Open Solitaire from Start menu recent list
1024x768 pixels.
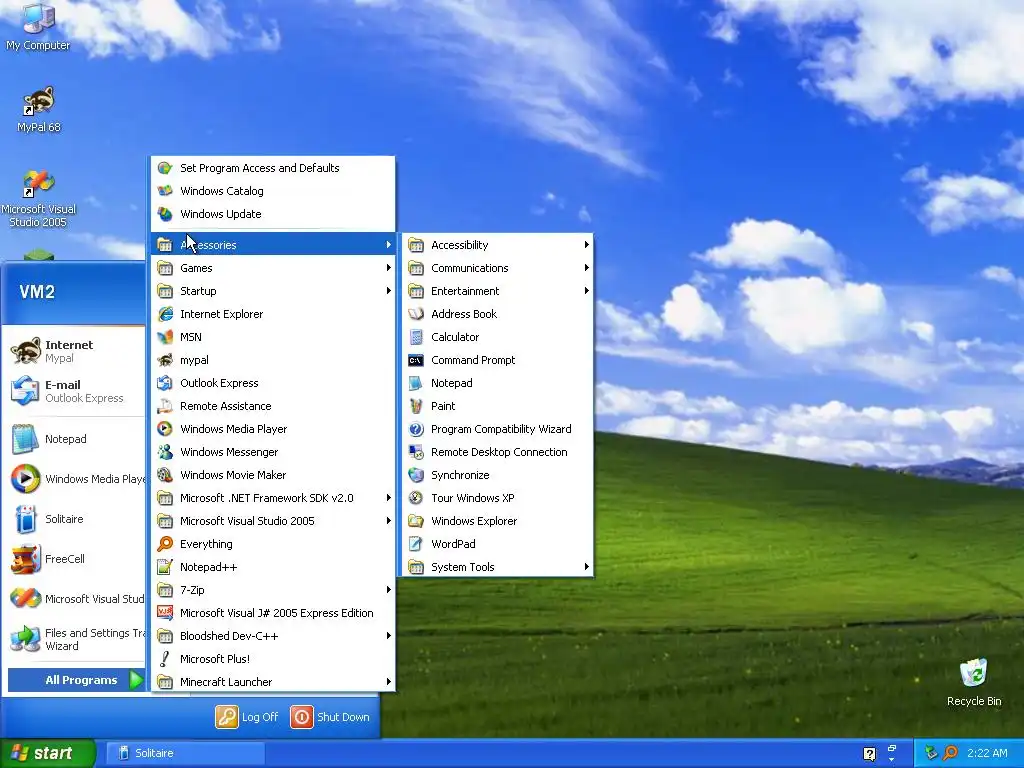(74, 519)
